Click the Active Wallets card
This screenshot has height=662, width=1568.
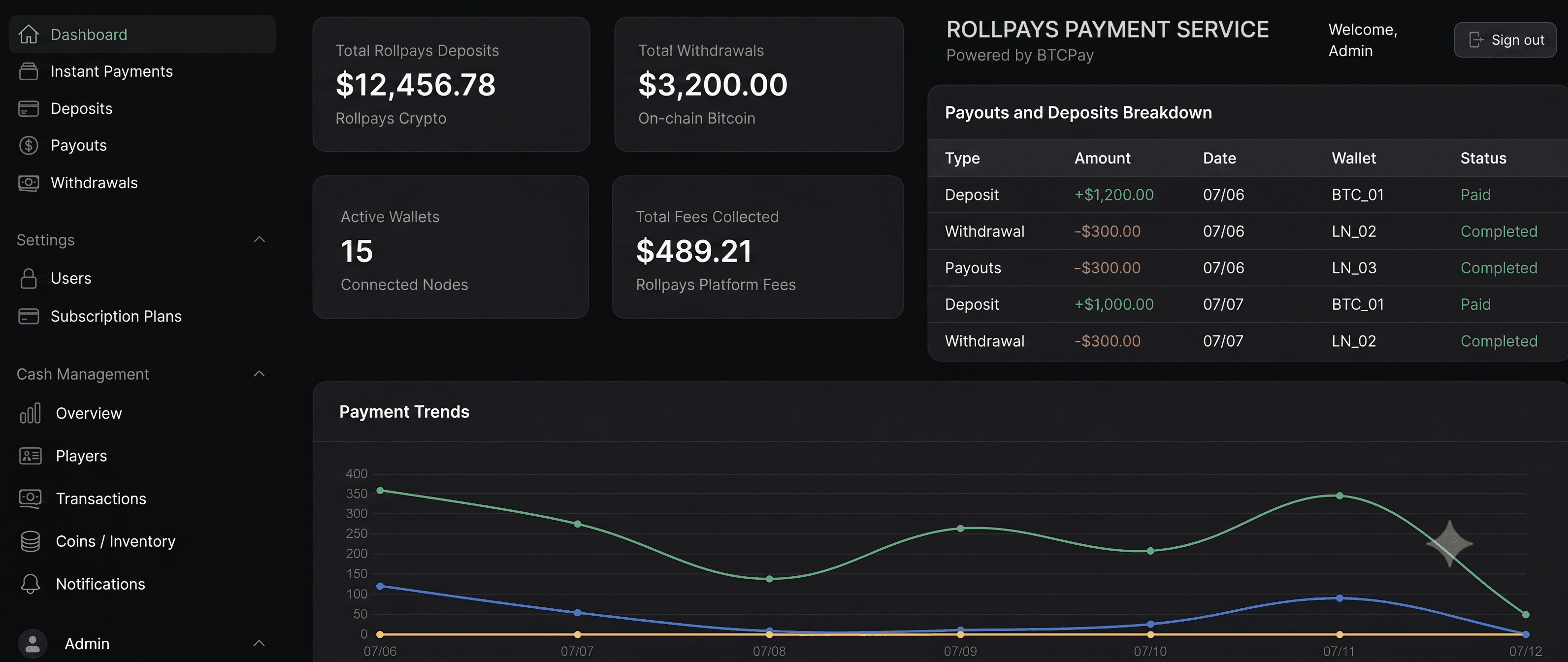click(451, 247)
